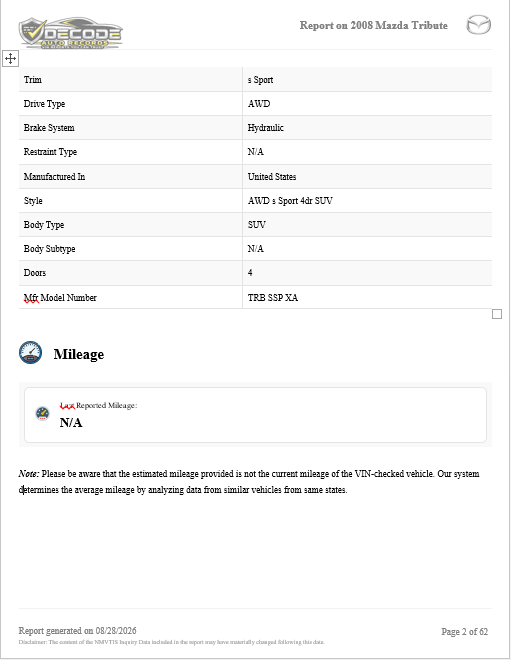Click the italic Note label in paragraph

[29, 474]
